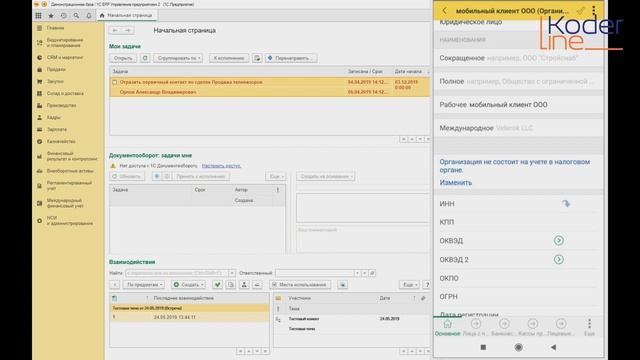Open Продажи section in sidebar
This screenshot has height=360, width=640.
pyautogui.click(x=56, y=69)
